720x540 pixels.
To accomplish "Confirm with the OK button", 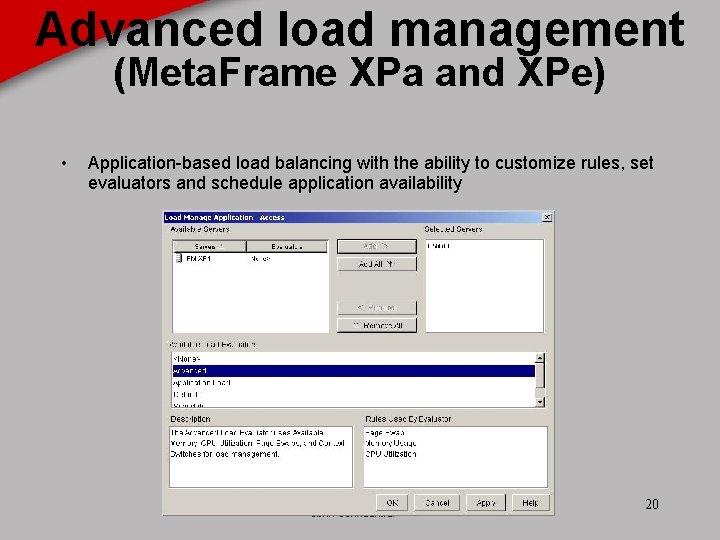I will tap(392, 503).
